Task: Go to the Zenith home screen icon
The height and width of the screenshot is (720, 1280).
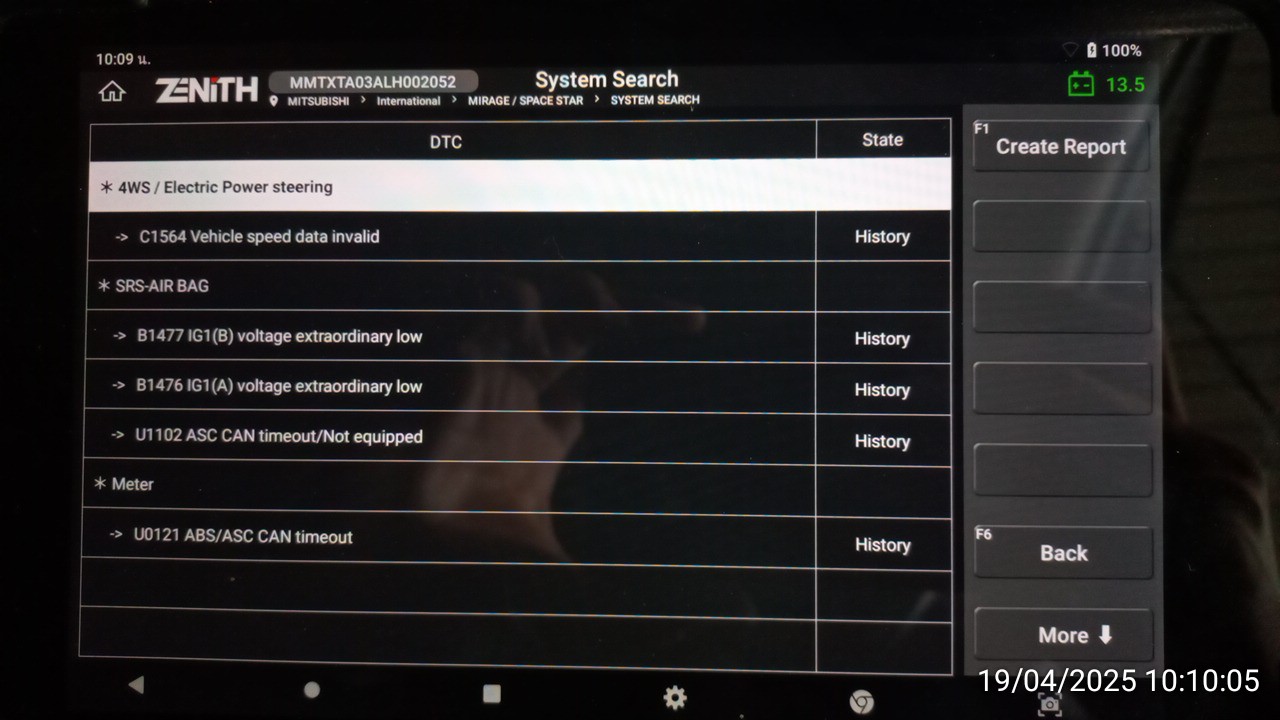Action: (112, 91)
